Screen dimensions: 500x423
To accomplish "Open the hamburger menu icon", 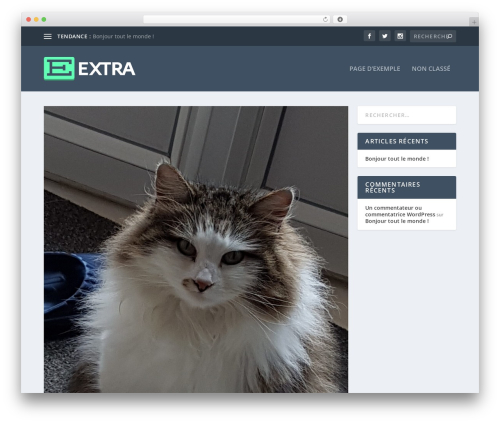I will (48, 36).
